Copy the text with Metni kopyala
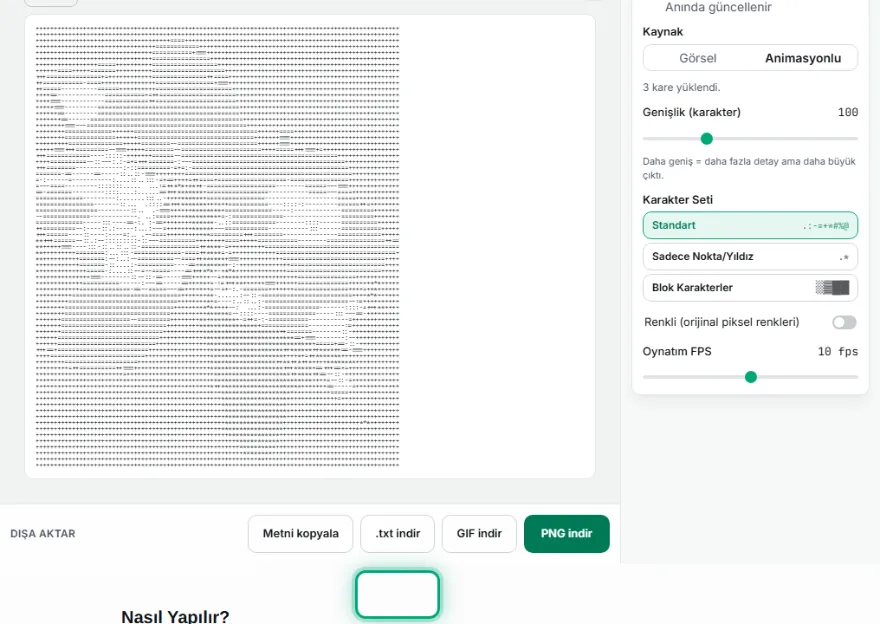This screenshot has height=624, width=880. coord(300,534)
